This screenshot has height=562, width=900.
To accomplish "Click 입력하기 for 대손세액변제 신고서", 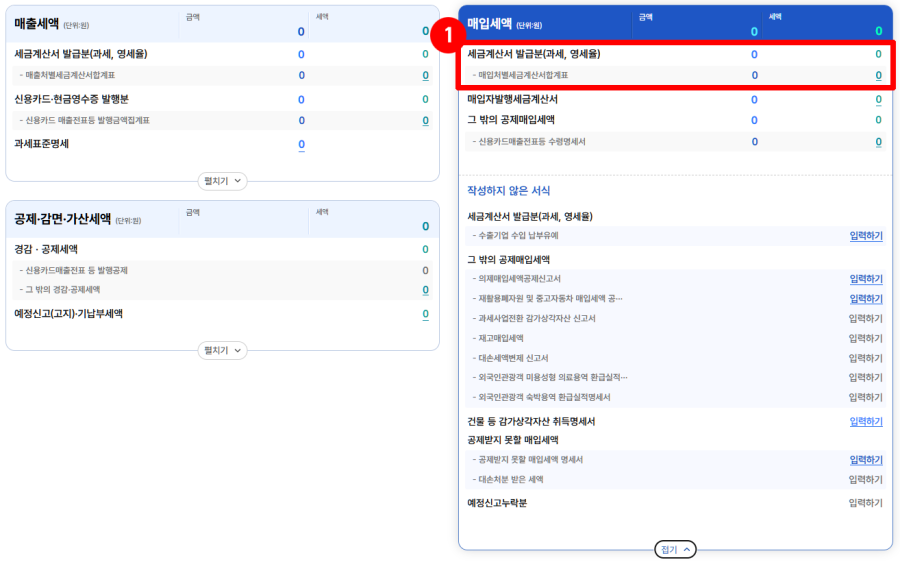I will (865, 358).
